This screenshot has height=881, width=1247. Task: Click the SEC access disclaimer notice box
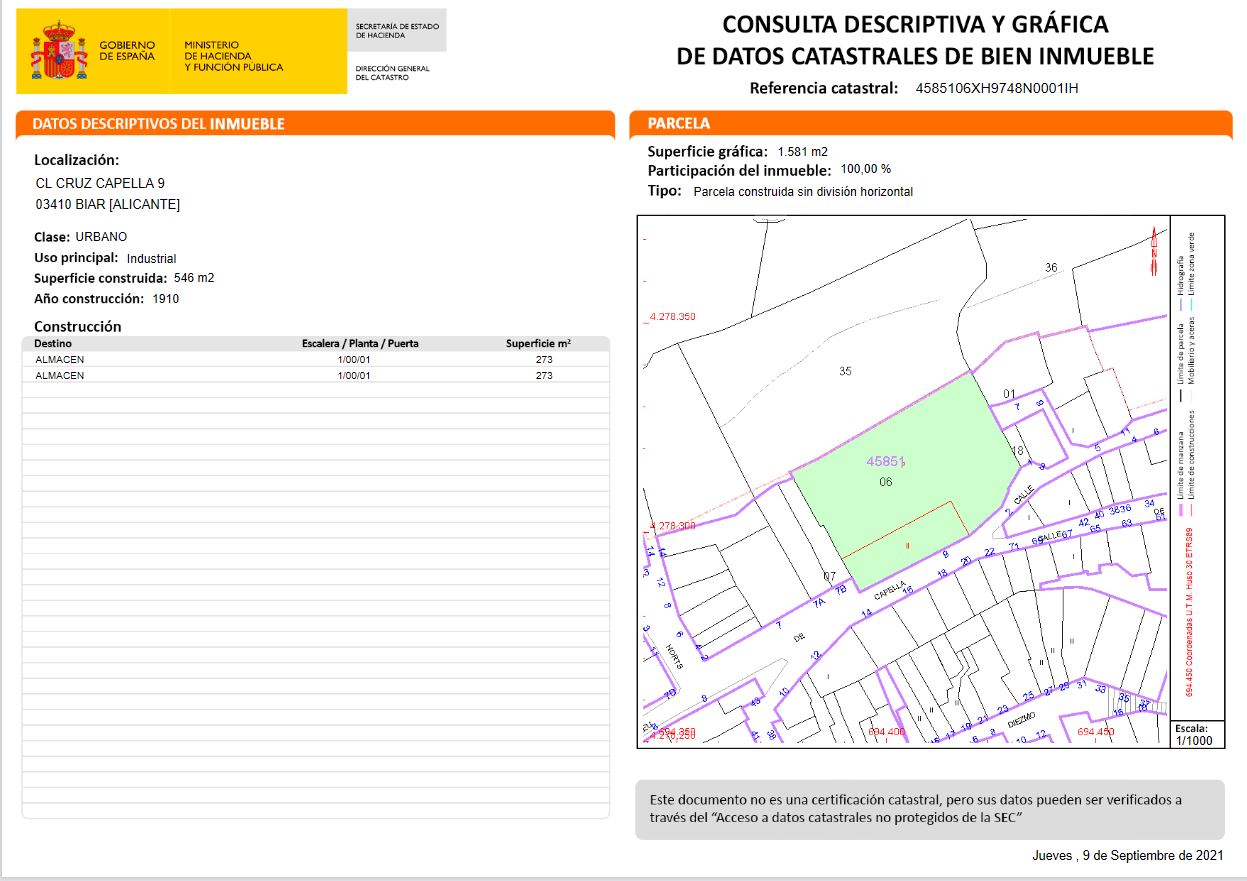click(929, 810)
